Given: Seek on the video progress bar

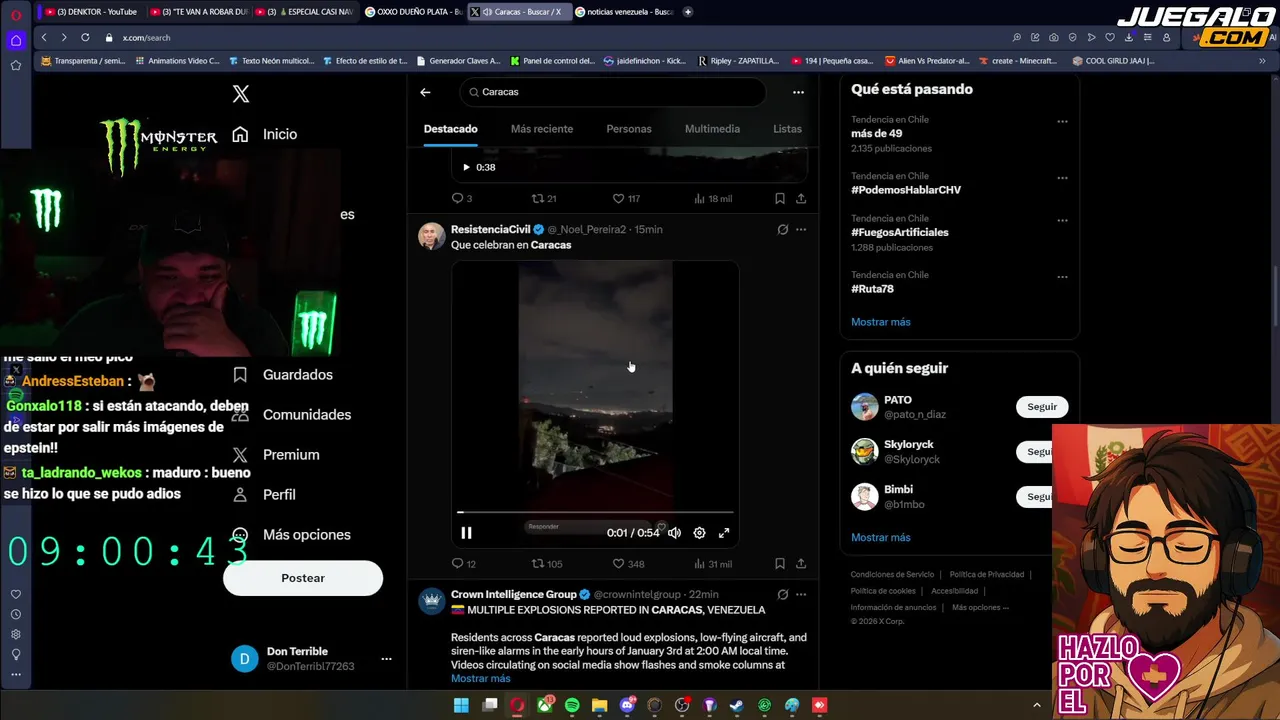Looking at the screenshot, I should pyautogui.click(x=595, y=512).
